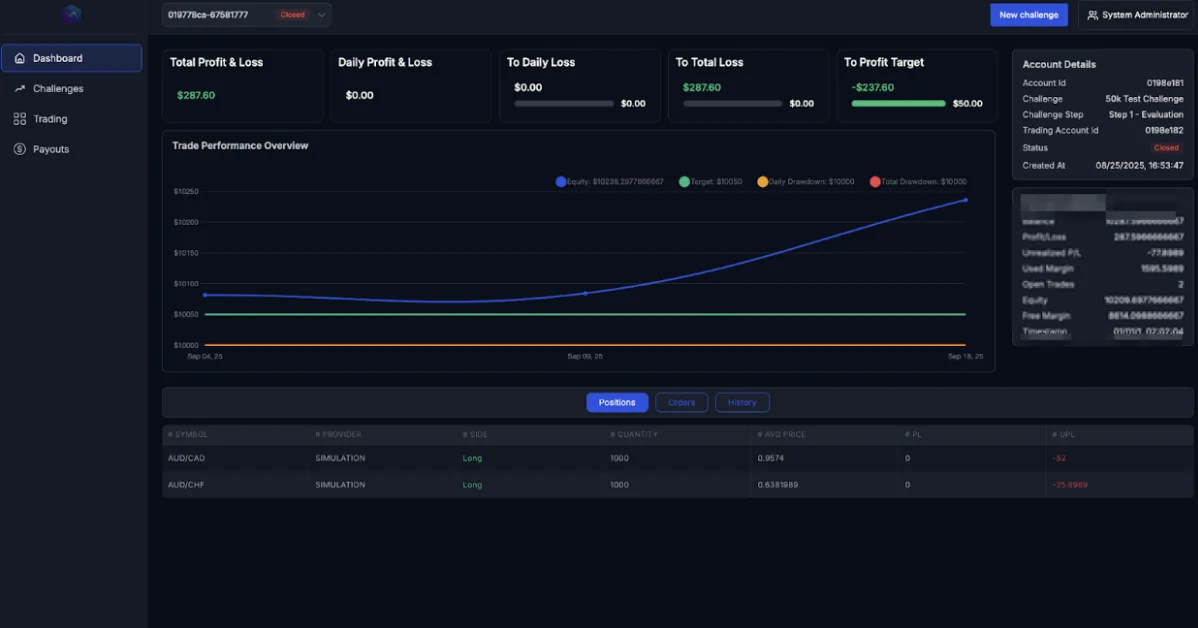The width and height of the screenshot is (1198, 628).
Task: Switch to the History tab
Action: 742,402
